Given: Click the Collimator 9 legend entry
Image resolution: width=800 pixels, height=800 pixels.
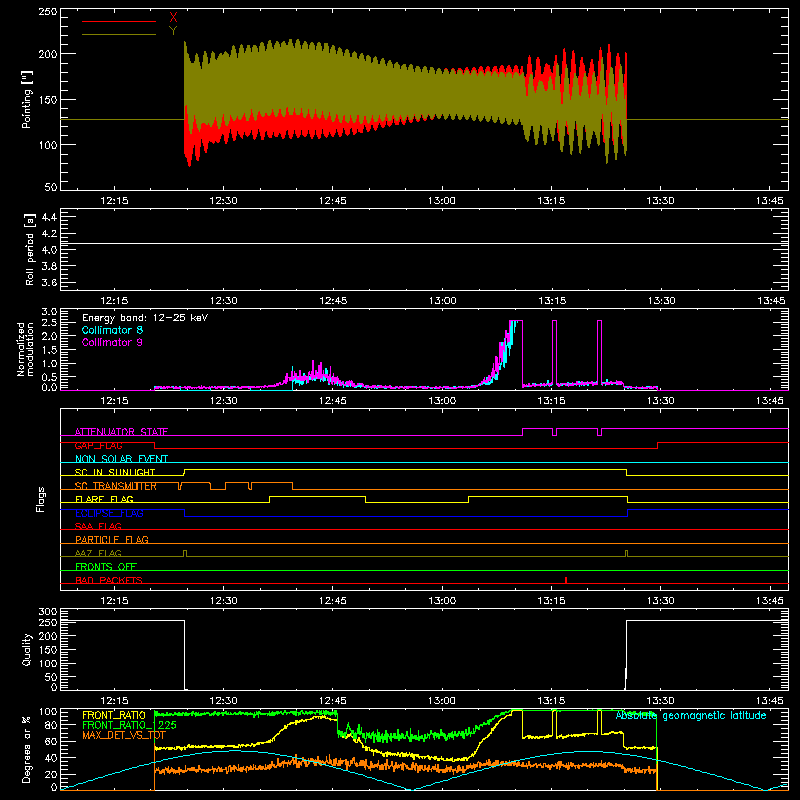Looking at the screenshot, I should [x=112, y=342].
